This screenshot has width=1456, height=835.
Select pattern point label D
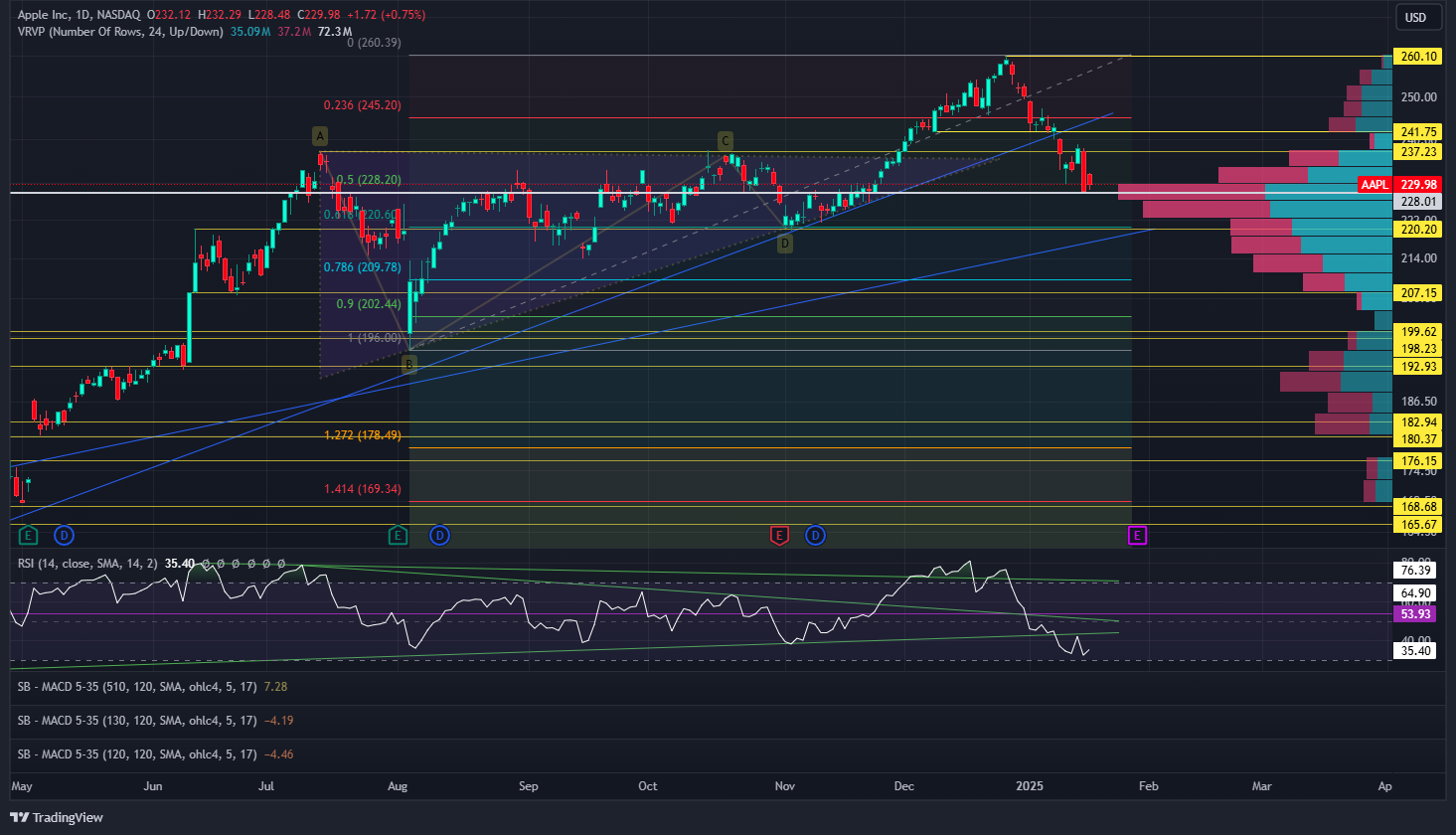[785, 244]
